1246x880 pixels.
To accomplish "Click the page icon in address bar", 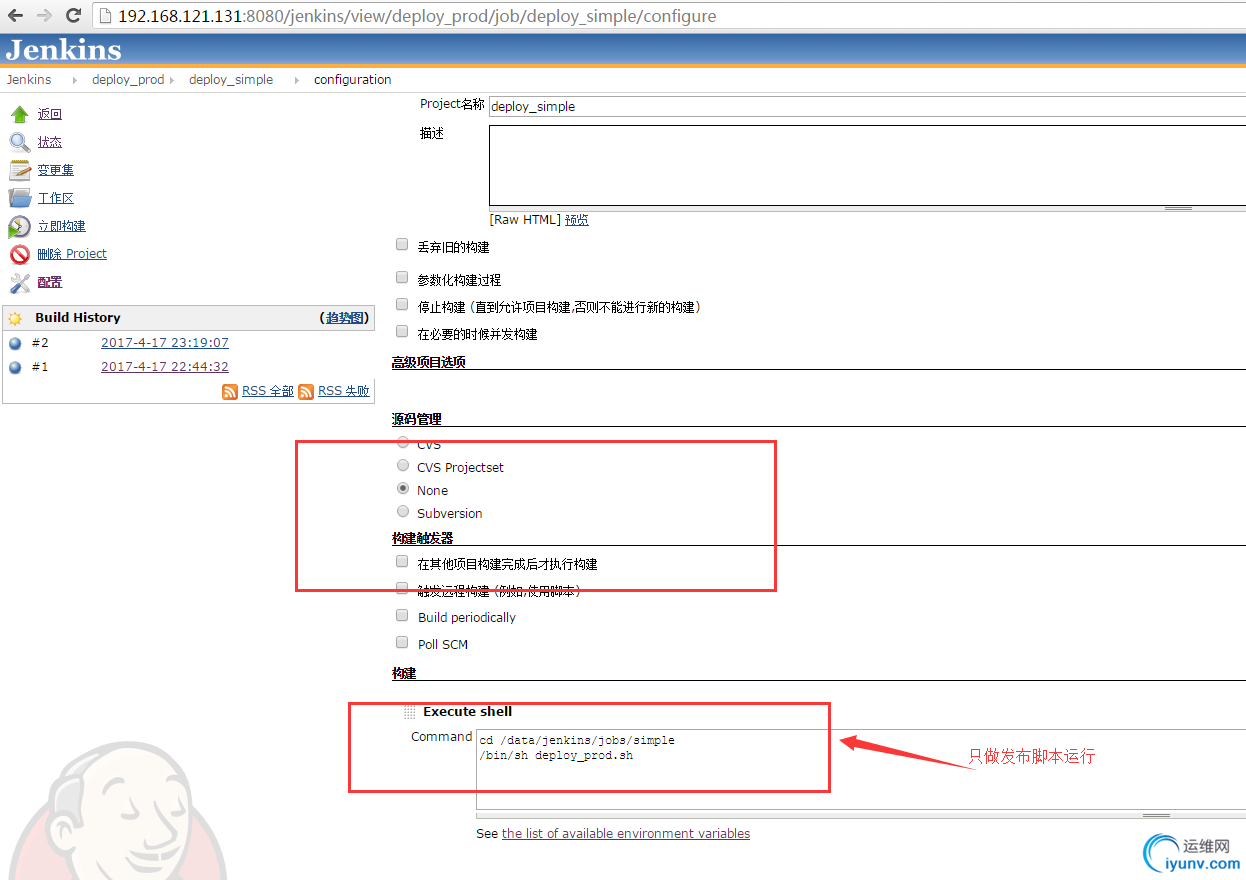I will tap(106, 16).
